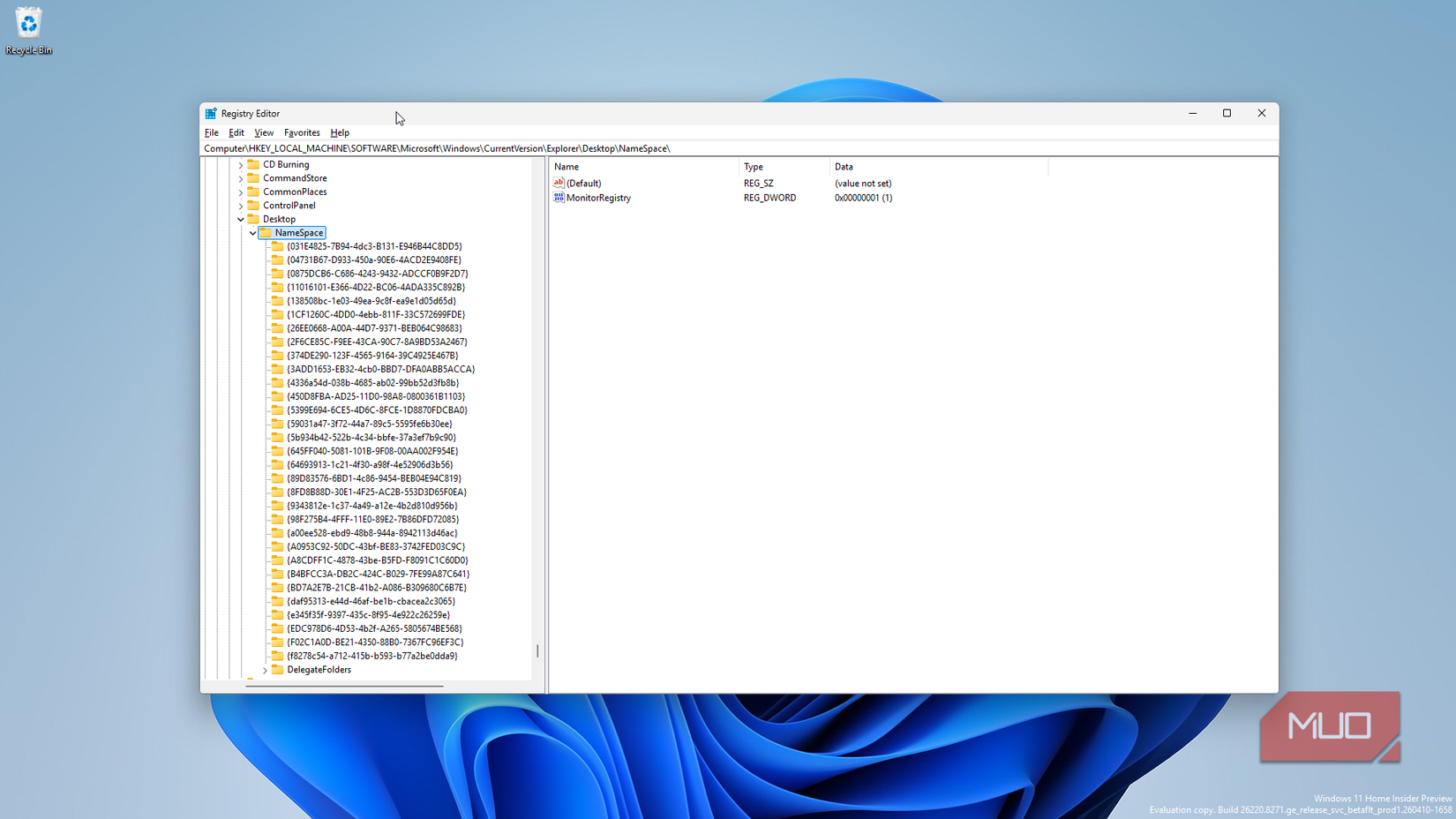Click the Registry Editor icon in the title bar
Screen dimensions: 1456x819
click(x=210, y=113)
